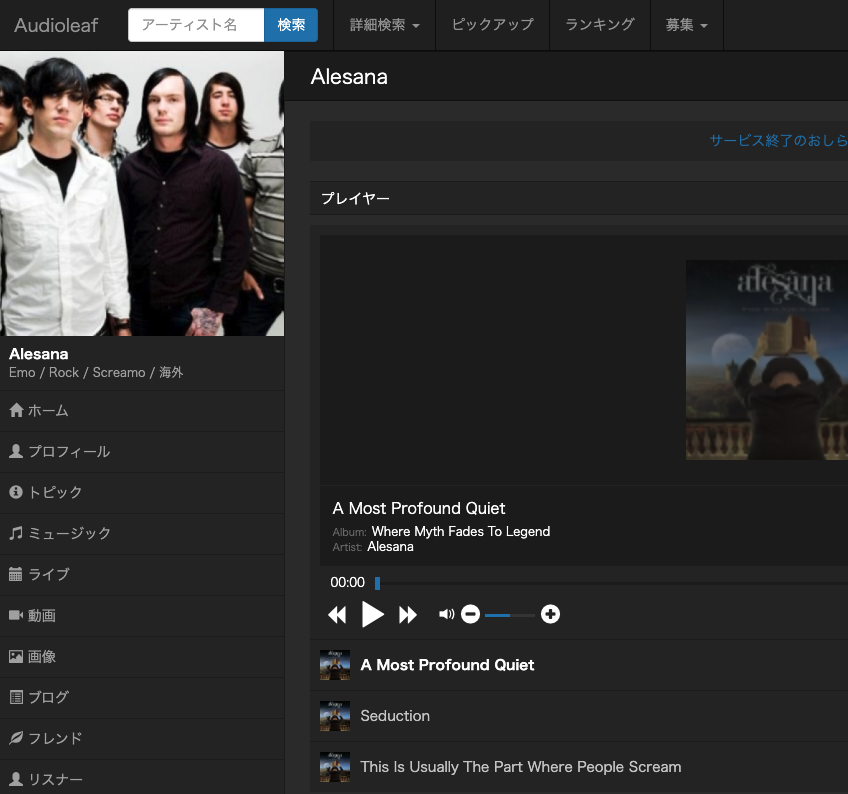Select This Is Usually The Part track

click(x=521, y=767)
